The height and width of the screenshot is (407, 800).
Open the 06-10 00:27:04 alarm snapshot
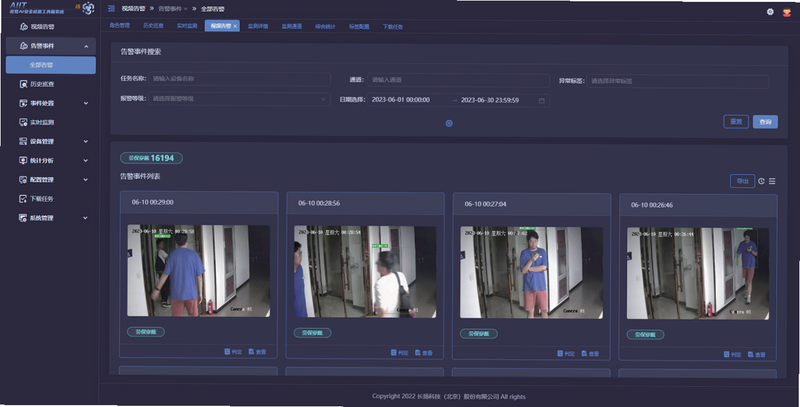point(531,273)
